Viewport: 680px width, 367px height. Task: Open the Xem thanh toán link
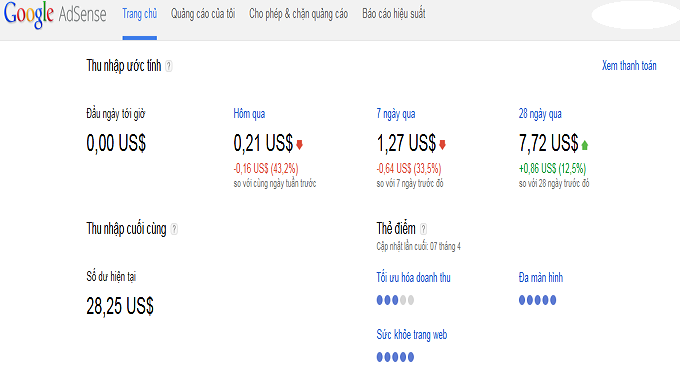point(629,66)
